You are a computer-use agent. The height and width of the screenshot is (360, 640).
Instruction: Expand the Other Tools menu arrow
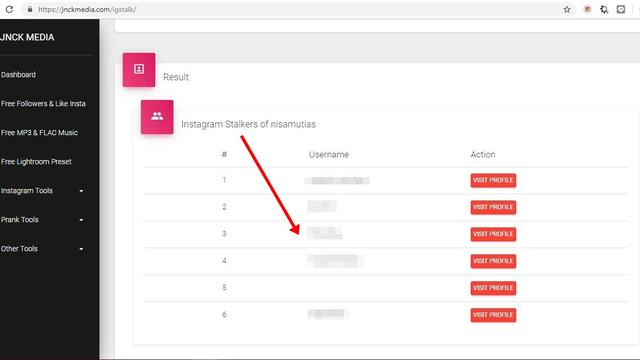click(x=81, y=249)
